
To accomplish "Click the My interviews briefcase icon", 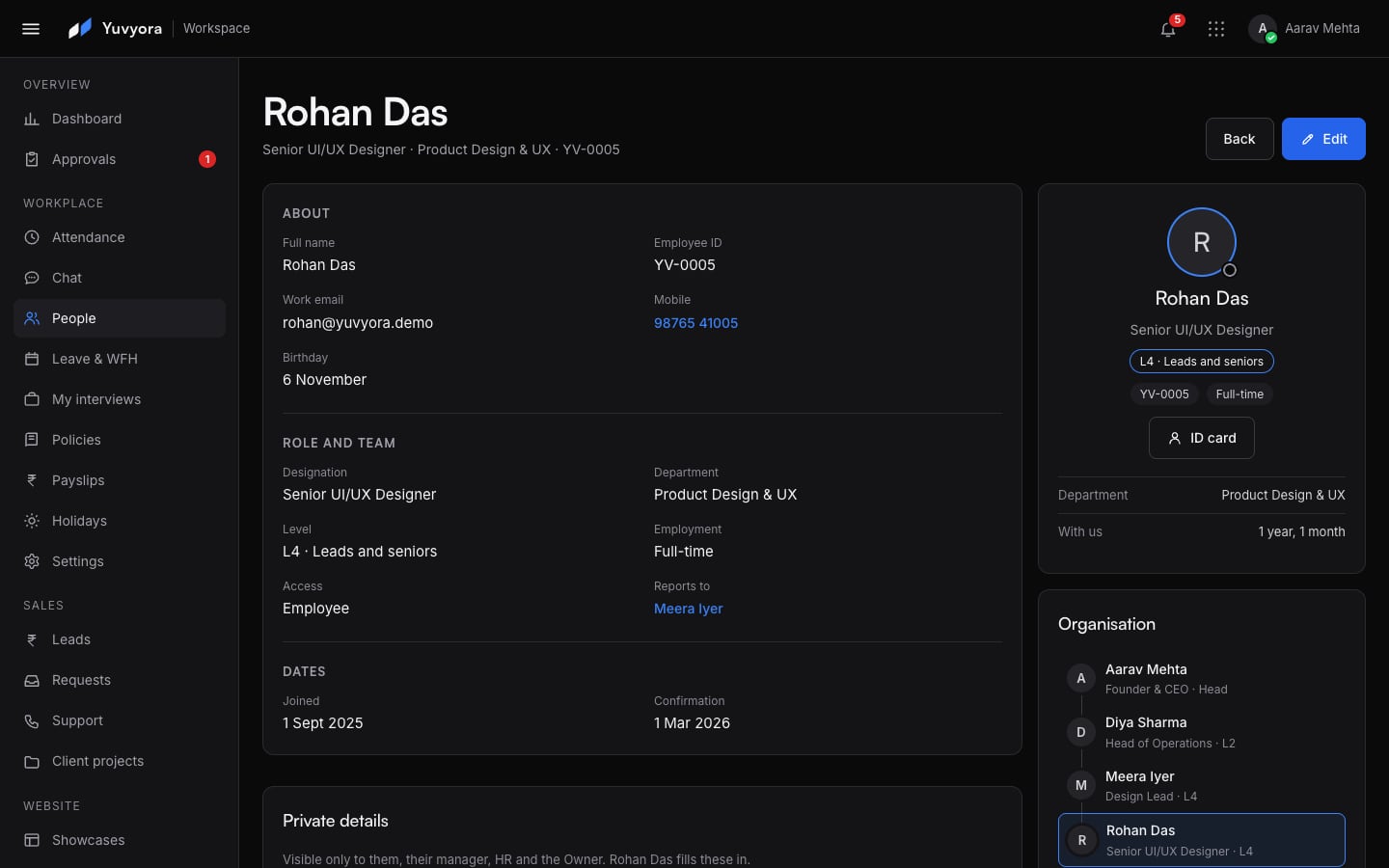I will pos(32,399).
